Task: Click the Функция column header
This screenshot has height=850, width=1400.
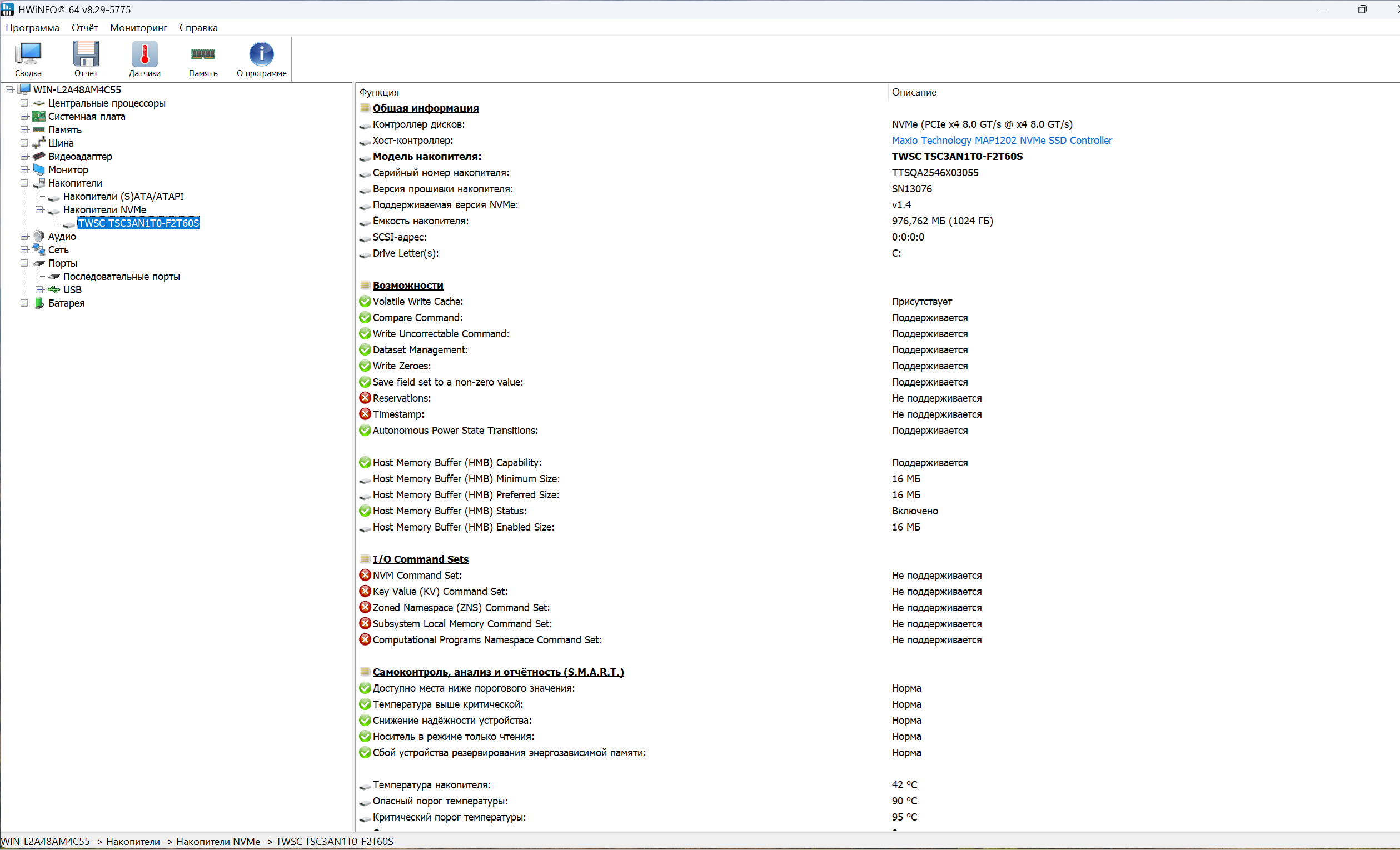Action: pos(379,92)
